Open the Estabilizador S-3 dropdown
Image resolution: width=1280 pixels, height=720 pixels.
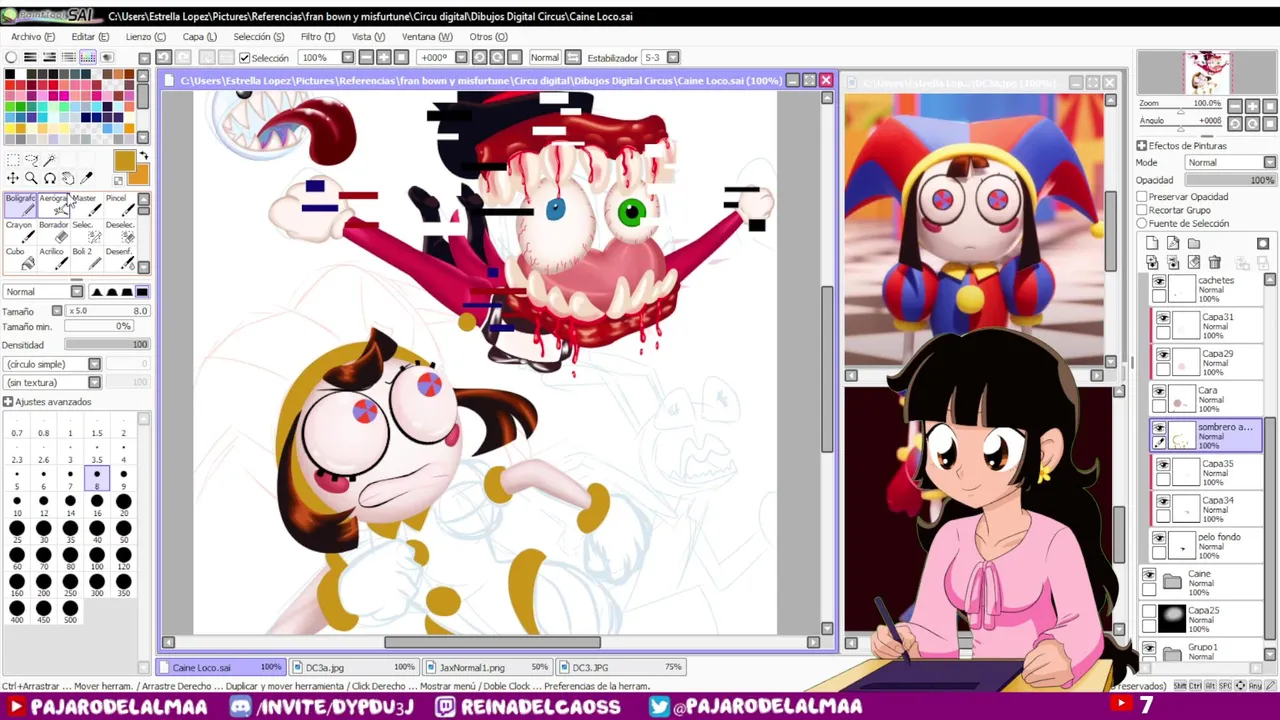(673, 58)
